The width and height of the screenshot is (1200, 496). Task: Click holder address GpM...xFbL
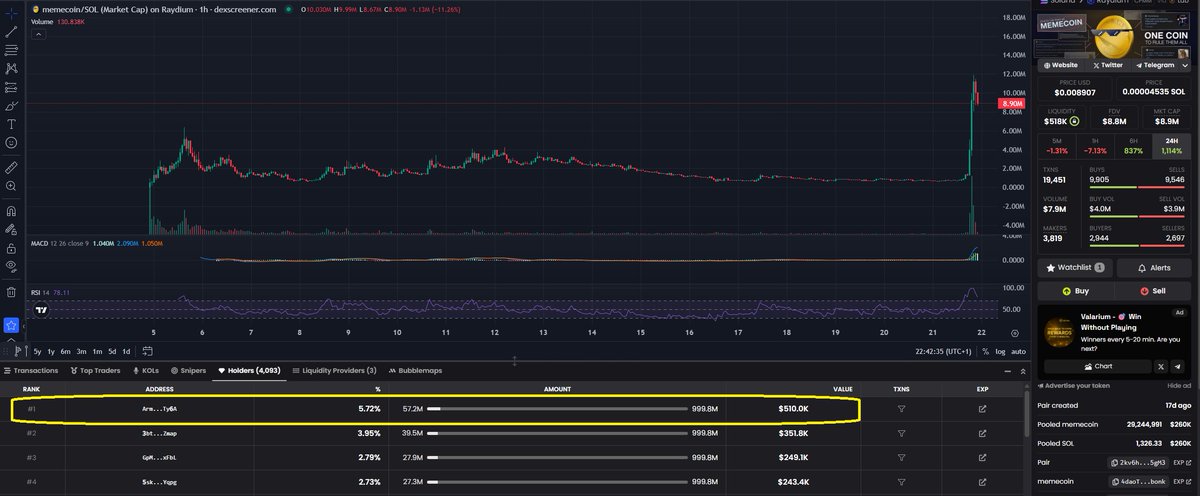(x=160, y=457)
